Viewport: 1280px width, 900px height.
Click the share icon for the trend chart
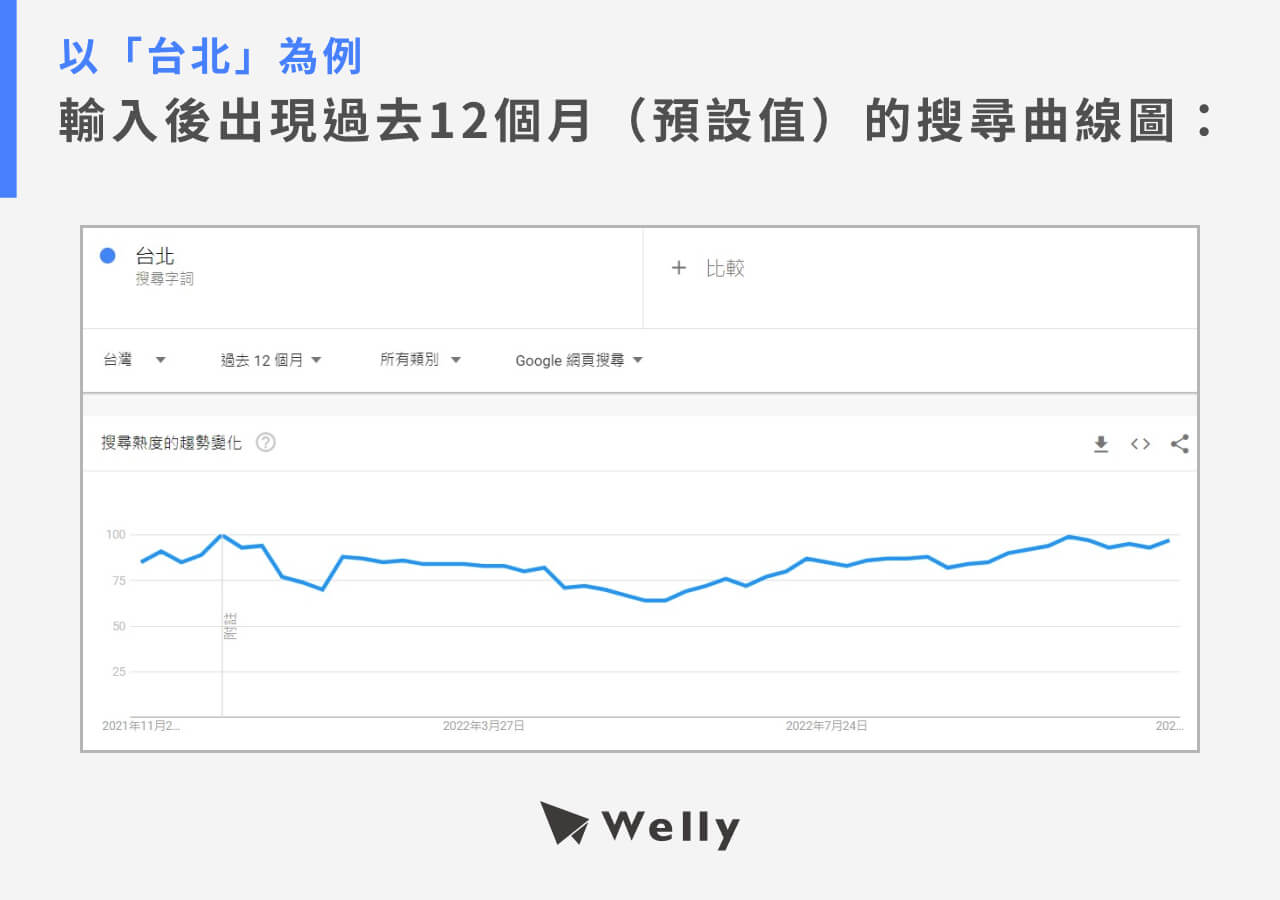(x=1180, y=444)
